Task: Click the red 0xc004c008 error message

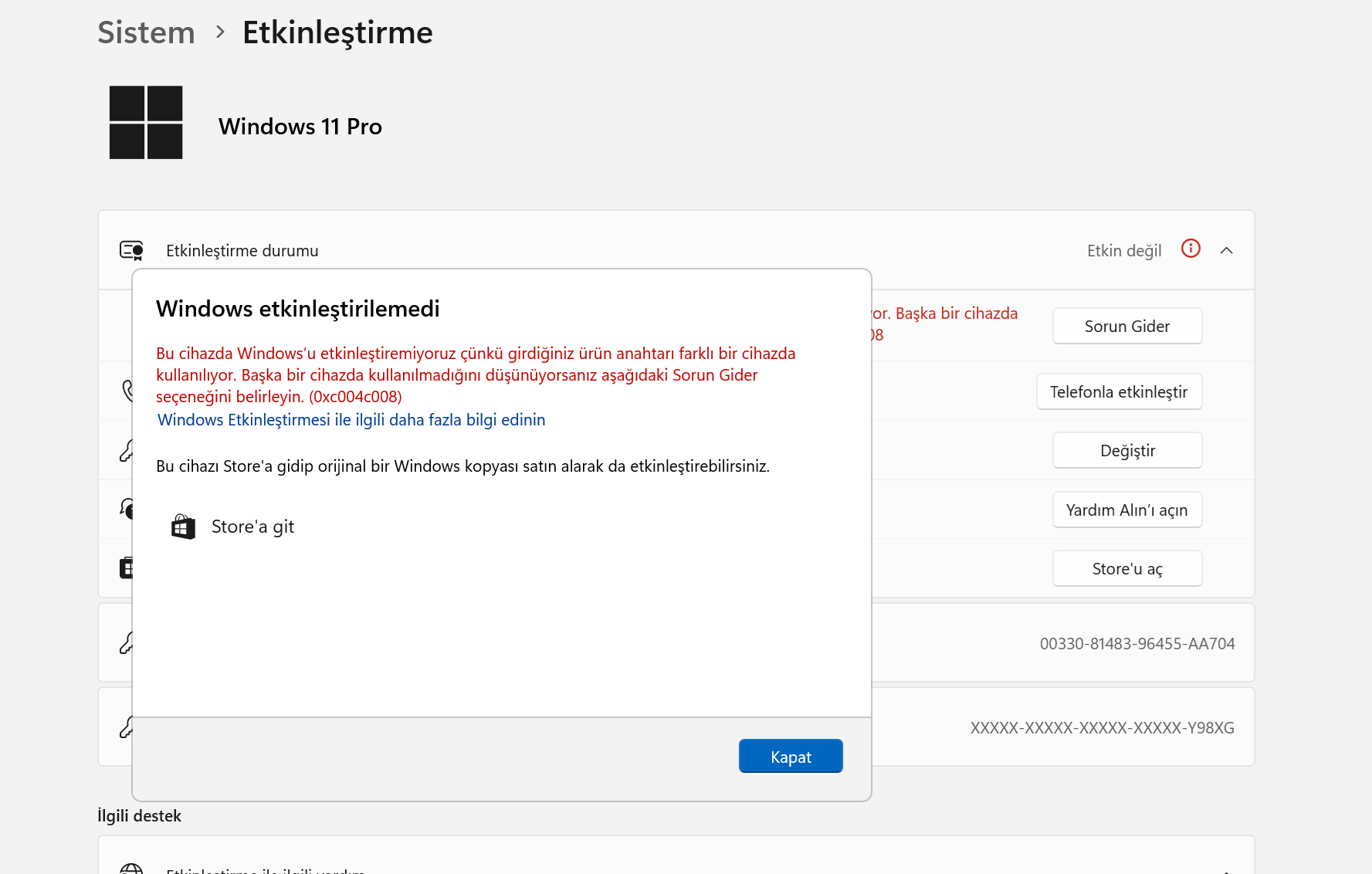Action: click(476, 374)
